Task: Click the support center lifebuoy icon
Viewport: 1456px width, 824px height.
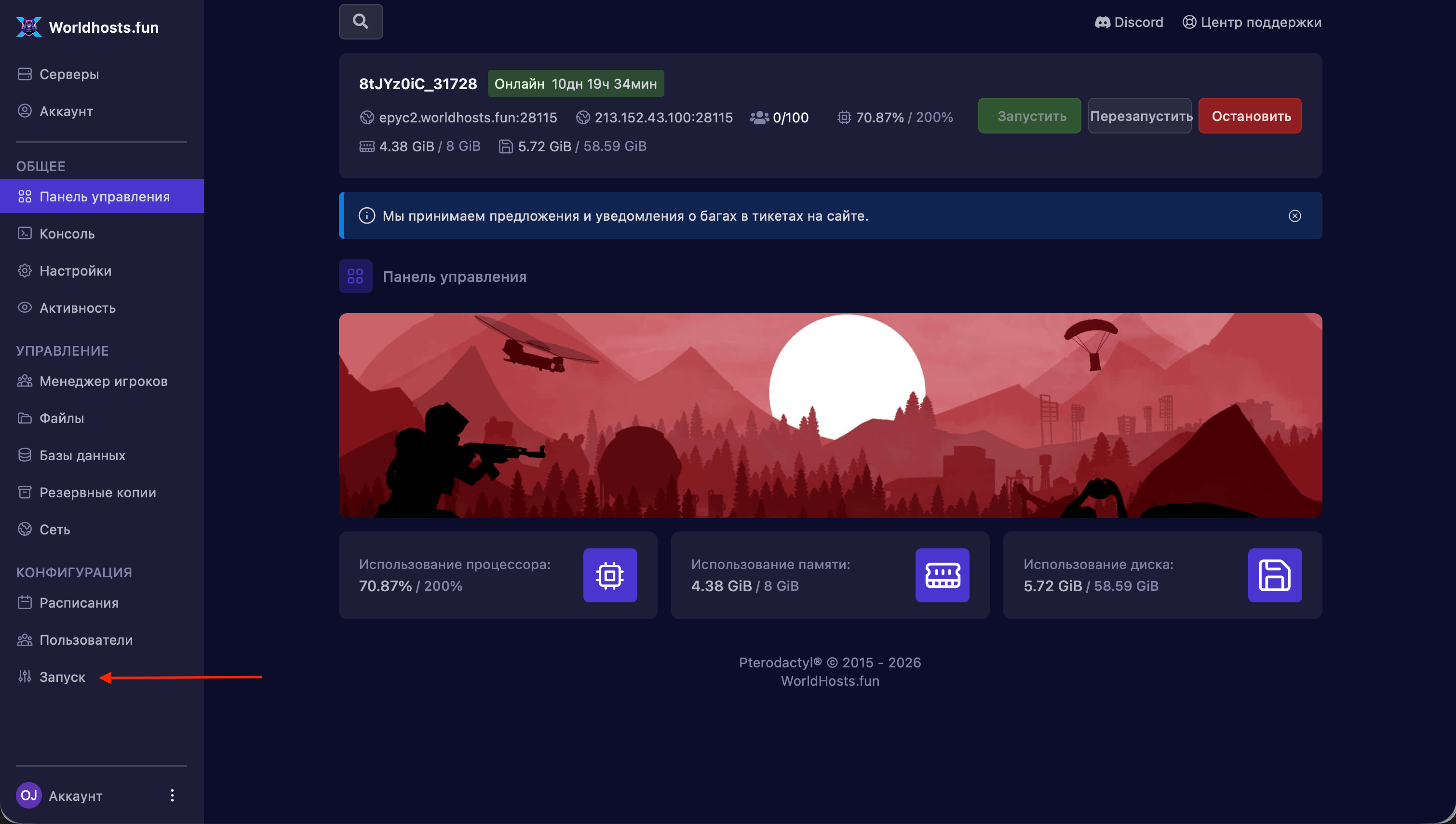Action: click(1189, 22)
